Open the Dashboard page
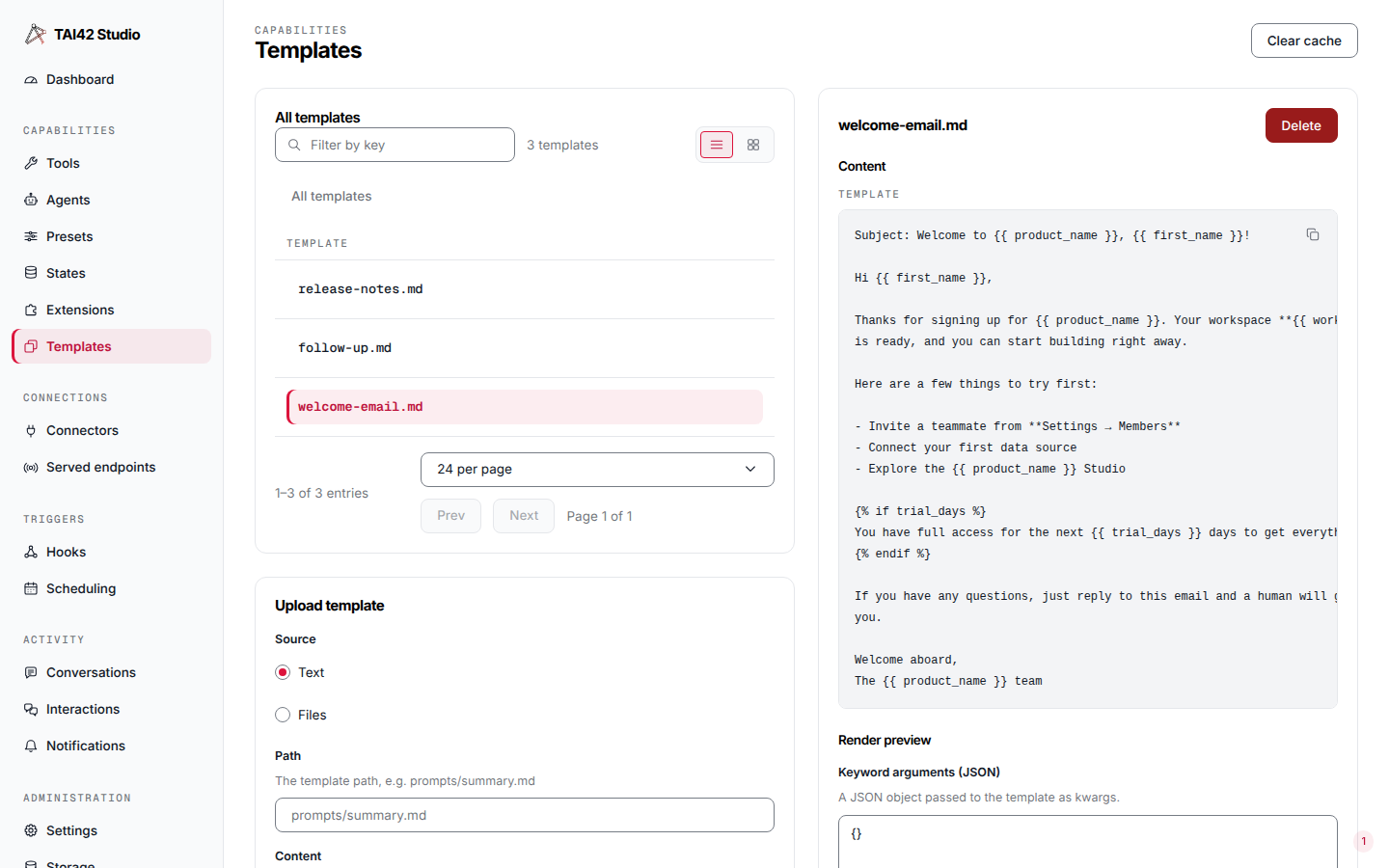 click(112, 80)
